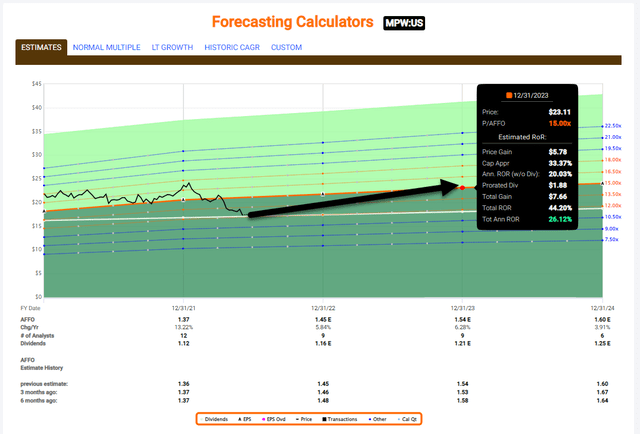Select the Historic CAGR tab
The image size is (640, 434).
(234, 47)
